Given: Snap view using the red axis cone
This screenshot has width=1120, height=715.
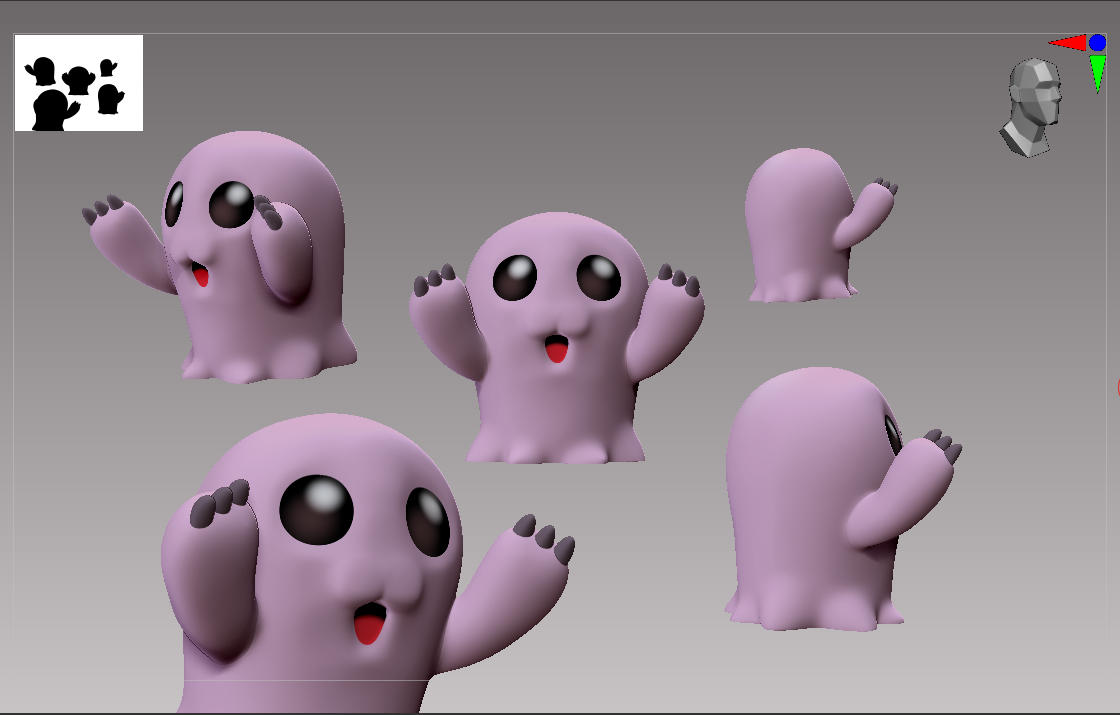Looking at the screenshot, I should click(1067, 44).
